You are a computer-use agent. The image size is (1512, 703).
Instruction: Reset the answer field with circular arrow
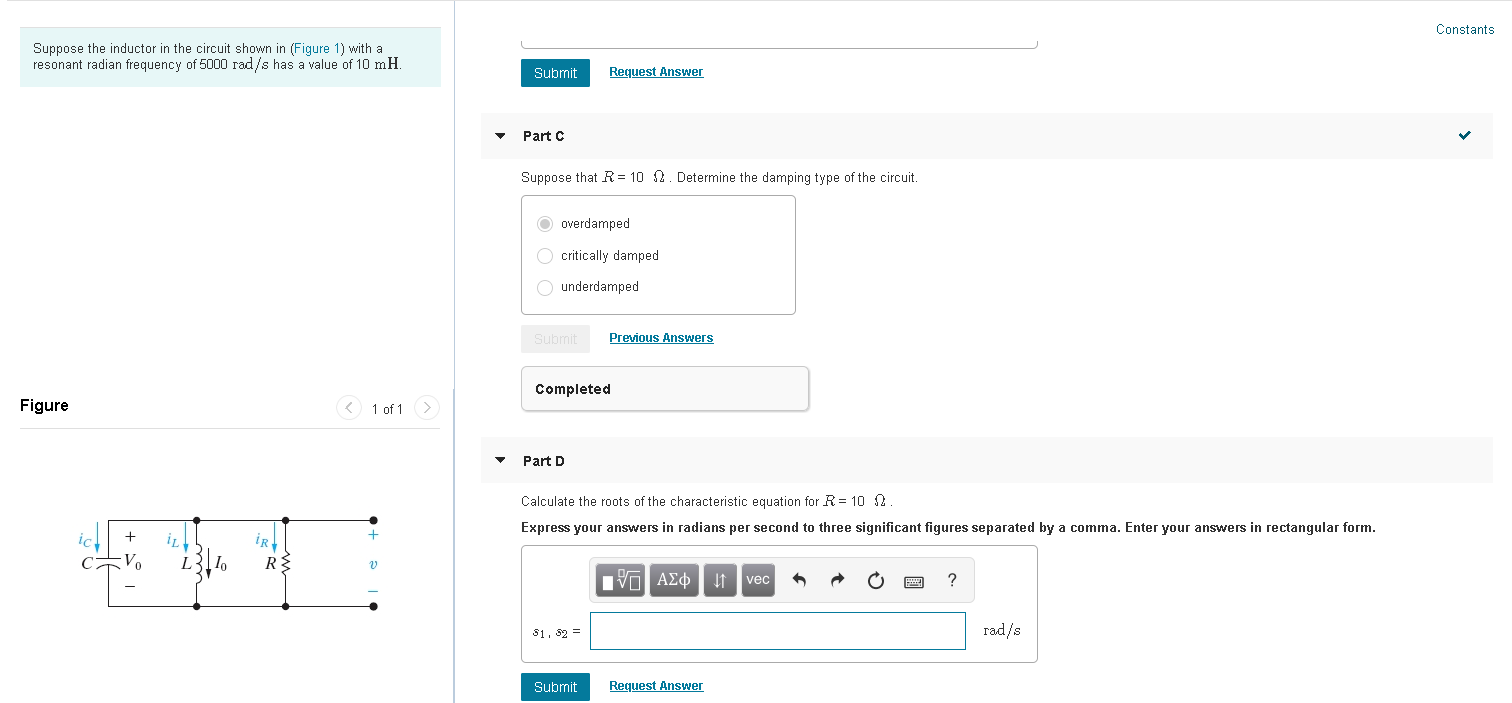[876, 580]
